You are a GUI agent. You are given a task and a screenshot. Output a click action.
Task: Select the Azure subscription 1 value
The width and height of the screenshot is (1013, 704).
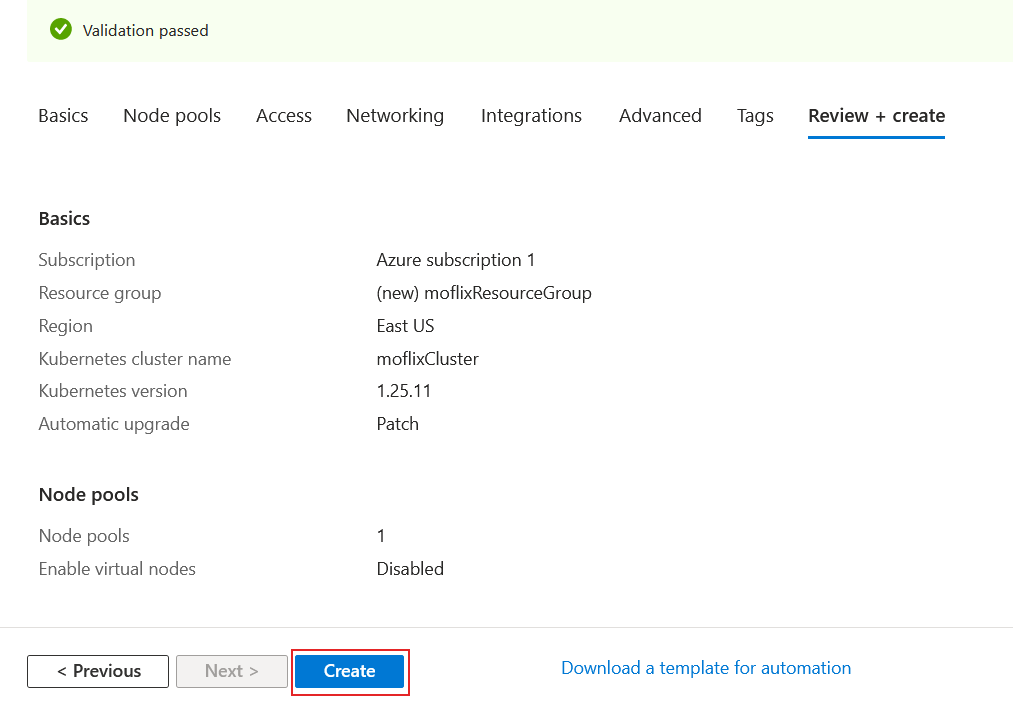456,259
